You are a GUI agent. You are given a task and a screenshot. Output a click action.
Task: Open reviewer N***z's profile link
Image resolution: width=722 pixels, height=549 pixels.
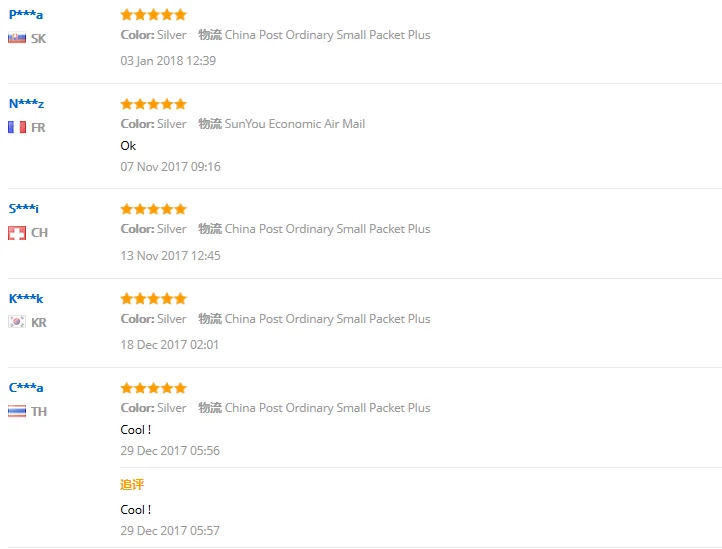[26, 104]
